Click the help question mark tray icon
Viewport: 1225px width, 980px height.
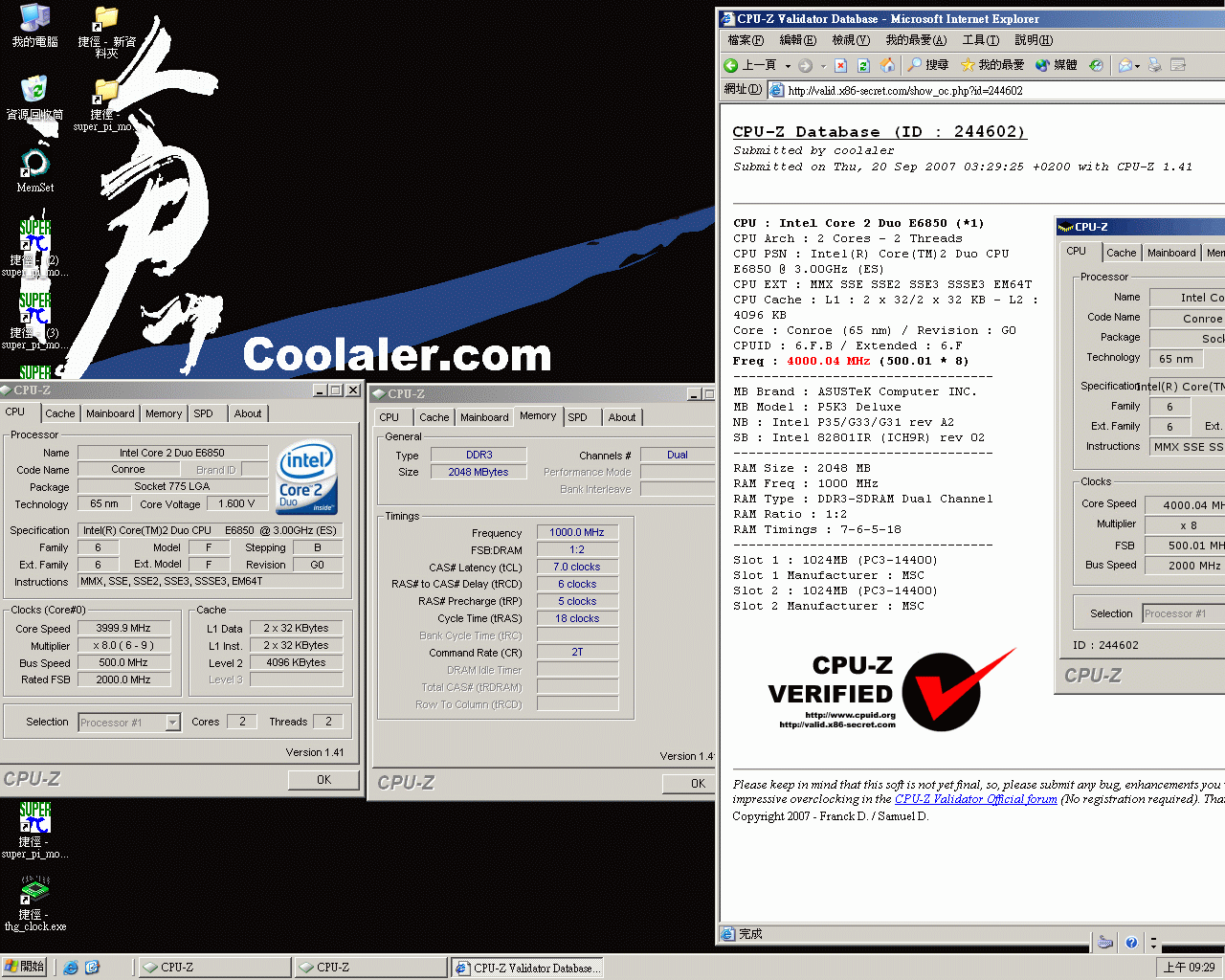click(1131, 943)
